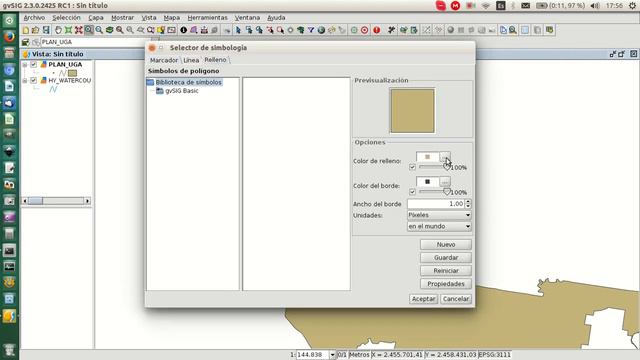Click the PLAN_UGA polygon symbol in legend
This screenshot has width=640, height=360.
point(72,73)
